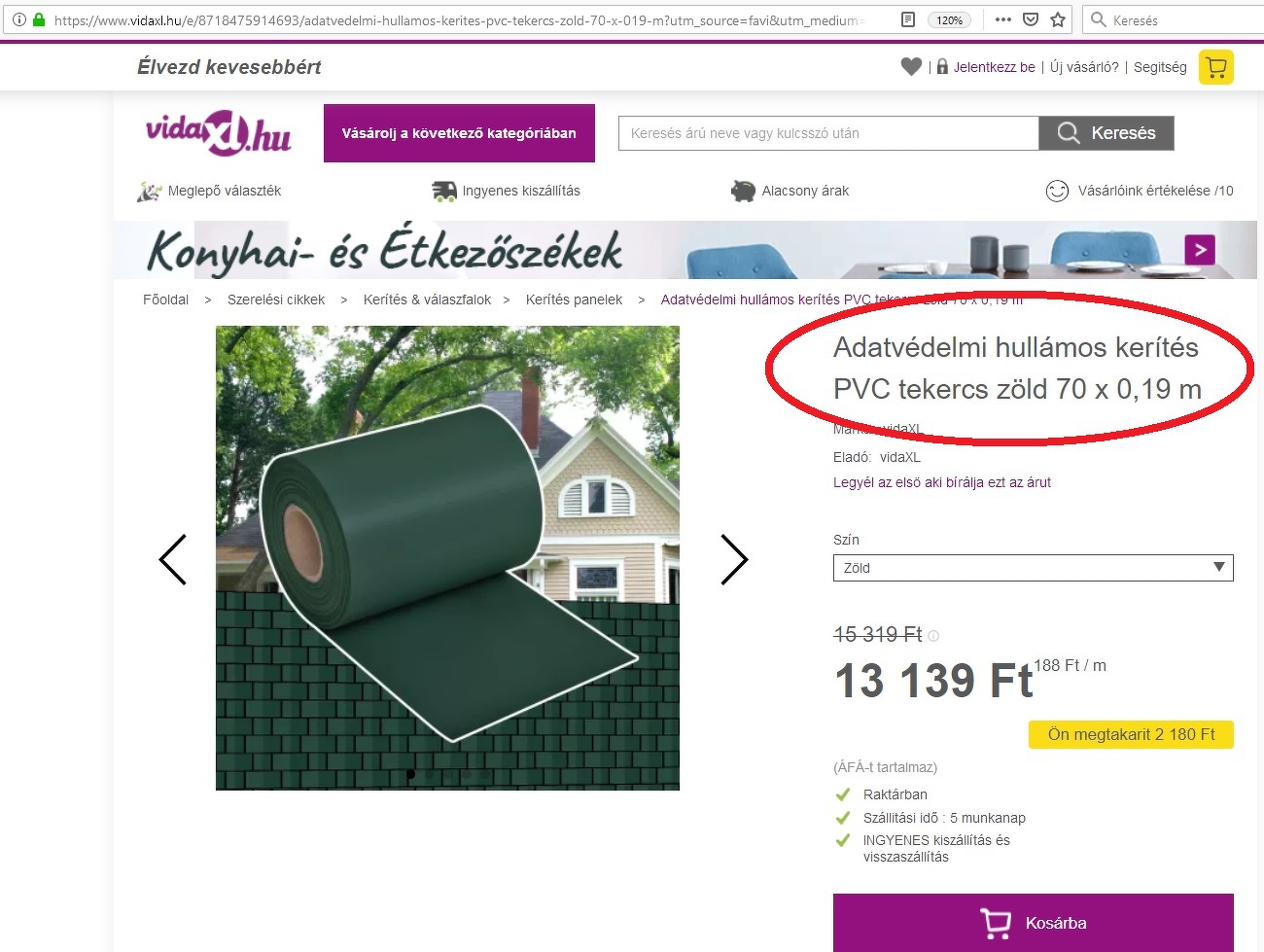Screen dimensions: 1264x952
Task: Open the Szín color dropdown
Action: pos(1033,568)
